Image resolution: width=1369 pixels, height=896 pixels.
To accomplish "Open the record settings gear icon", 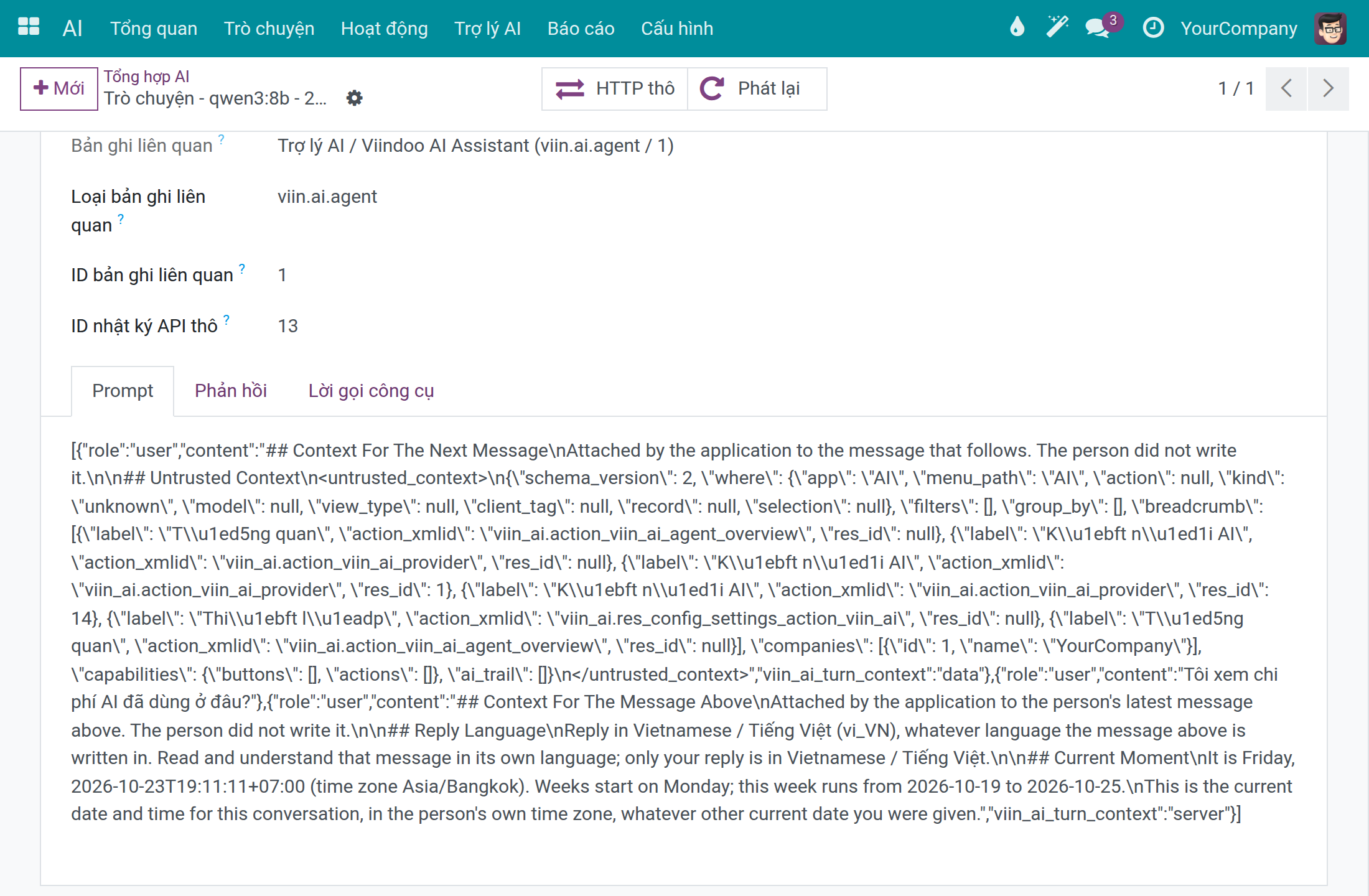I will [354, 98].
